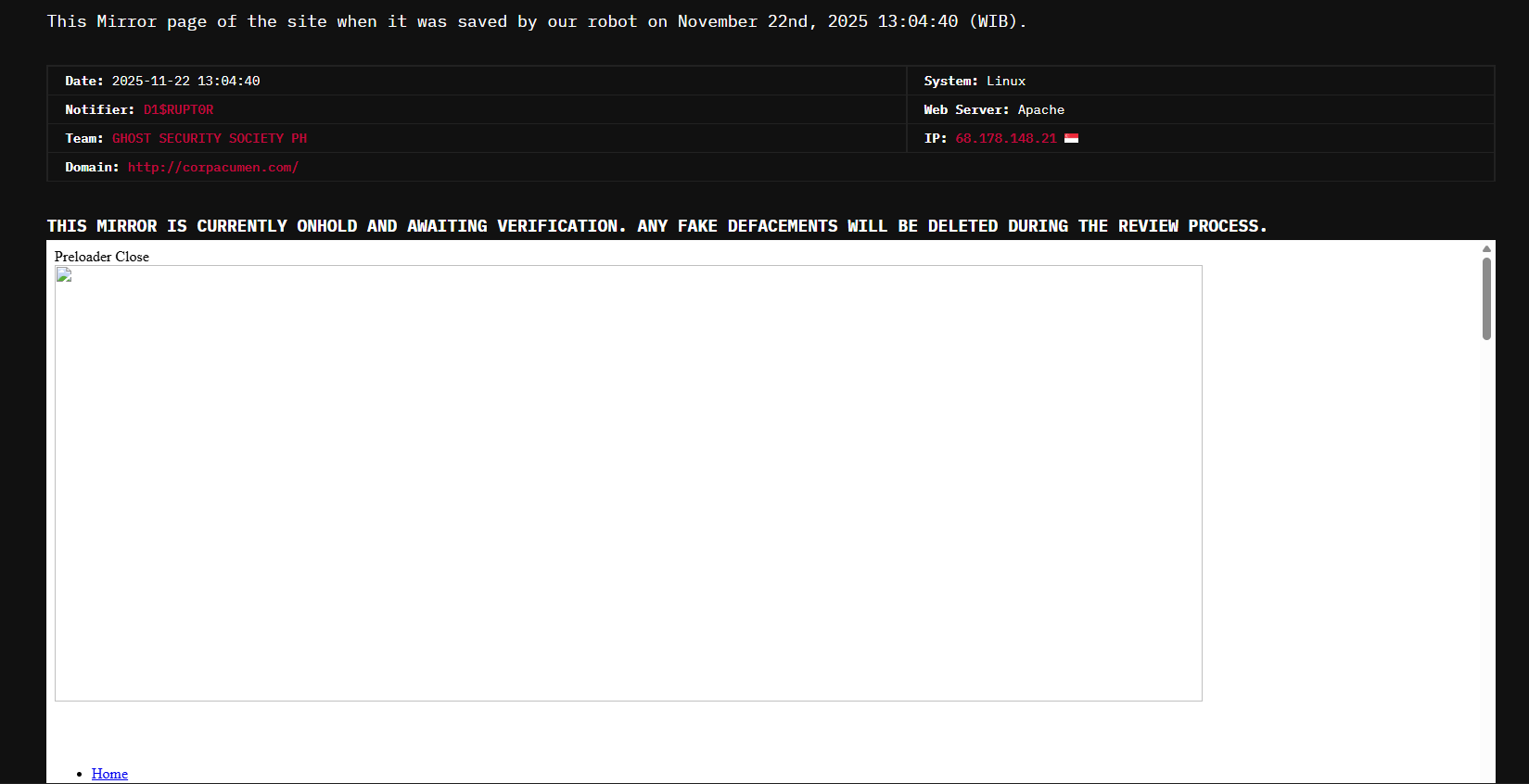This screenshot has height=784, width=1529.
Task: Click the scrollbar up arrow in mirror frame
Action: coord(1486,248)
